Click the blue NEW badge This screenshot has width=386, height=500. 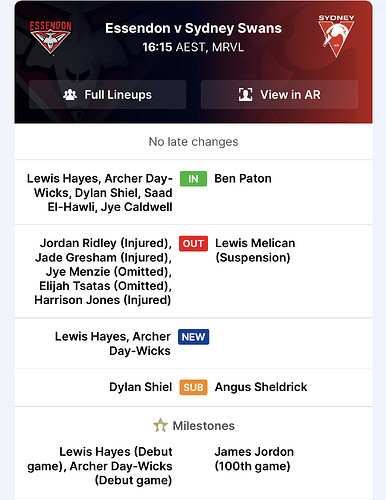coord(193,337)
